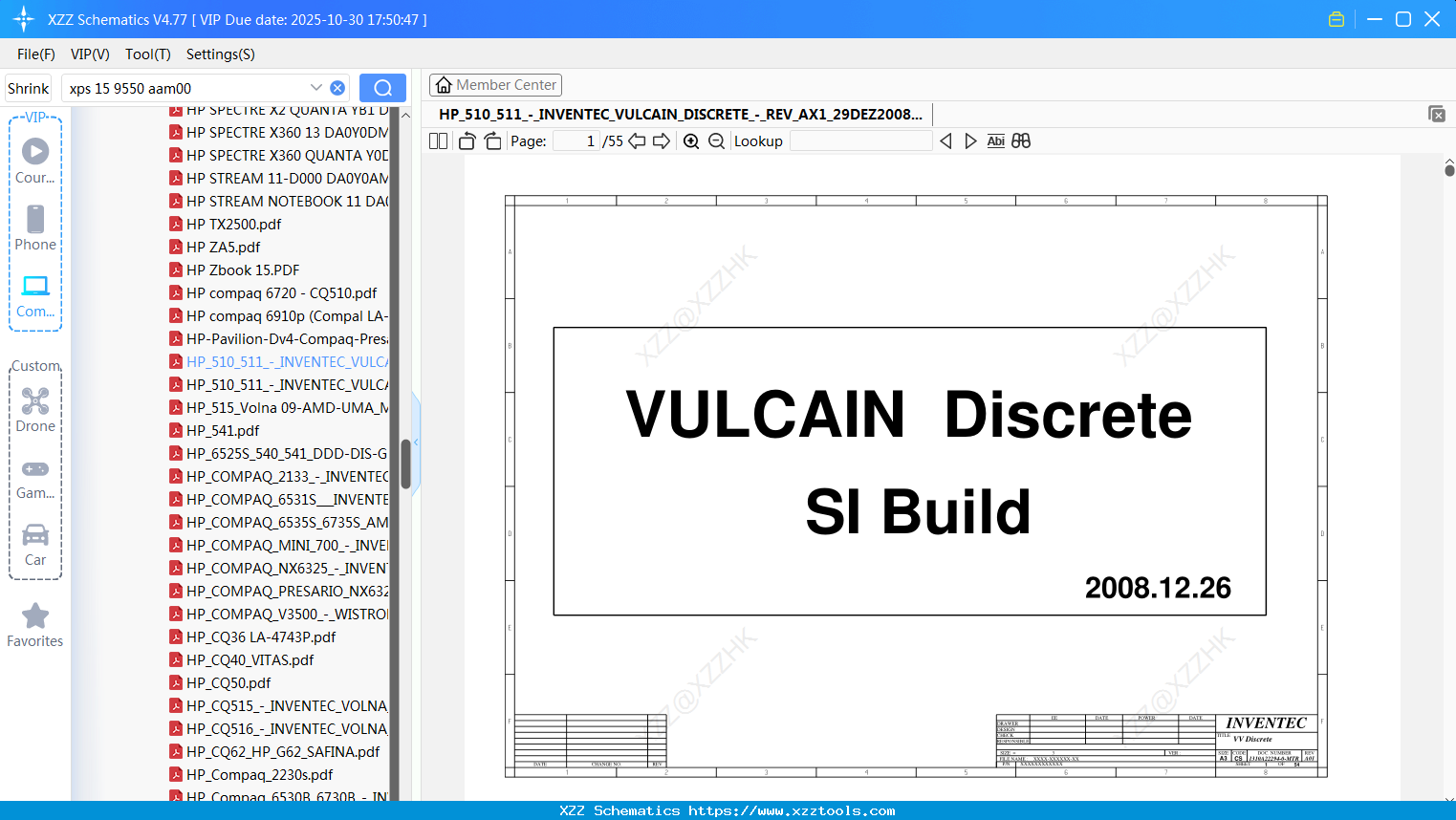Image resolution: width=1456 pixels, height=820 pixels.
Task: Find the previous lookup match
Action: [945, 141]
